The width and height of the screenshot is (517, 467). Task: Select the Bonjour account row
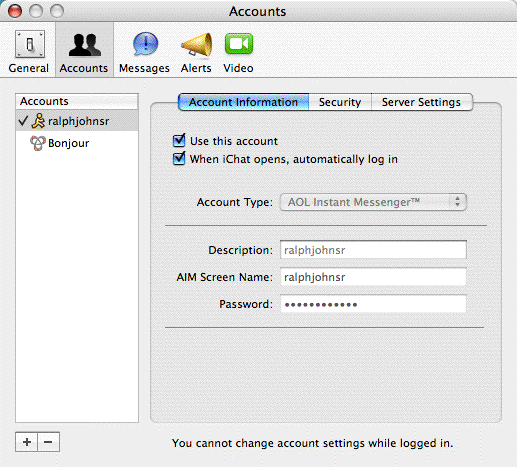tap(77, 143)
